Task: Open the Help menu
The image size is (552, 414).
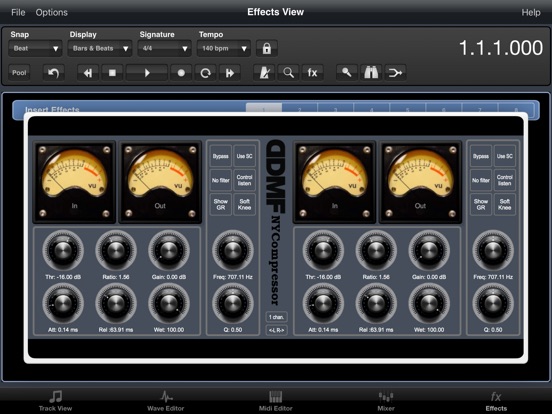Action: (x=531, y=12)
